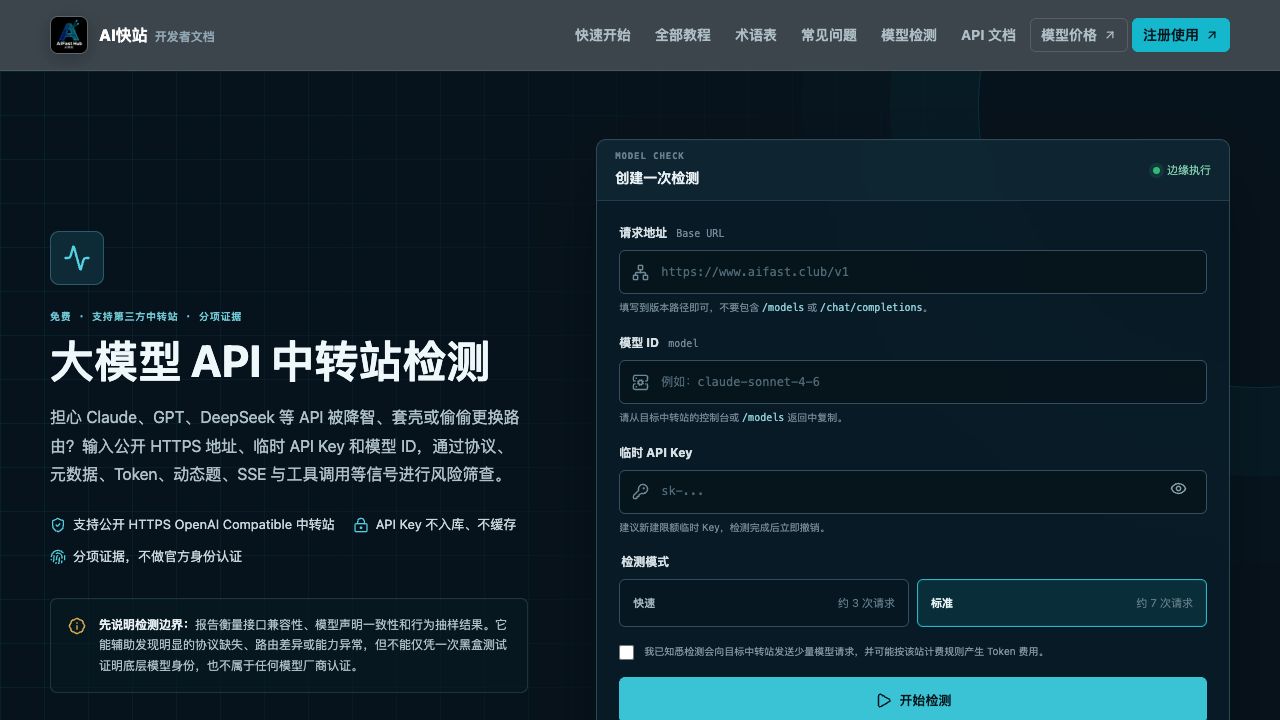Screen dimensions: 1280x720
Task: Click the network icon in Base URL field
Action: (x=640, y=272)
